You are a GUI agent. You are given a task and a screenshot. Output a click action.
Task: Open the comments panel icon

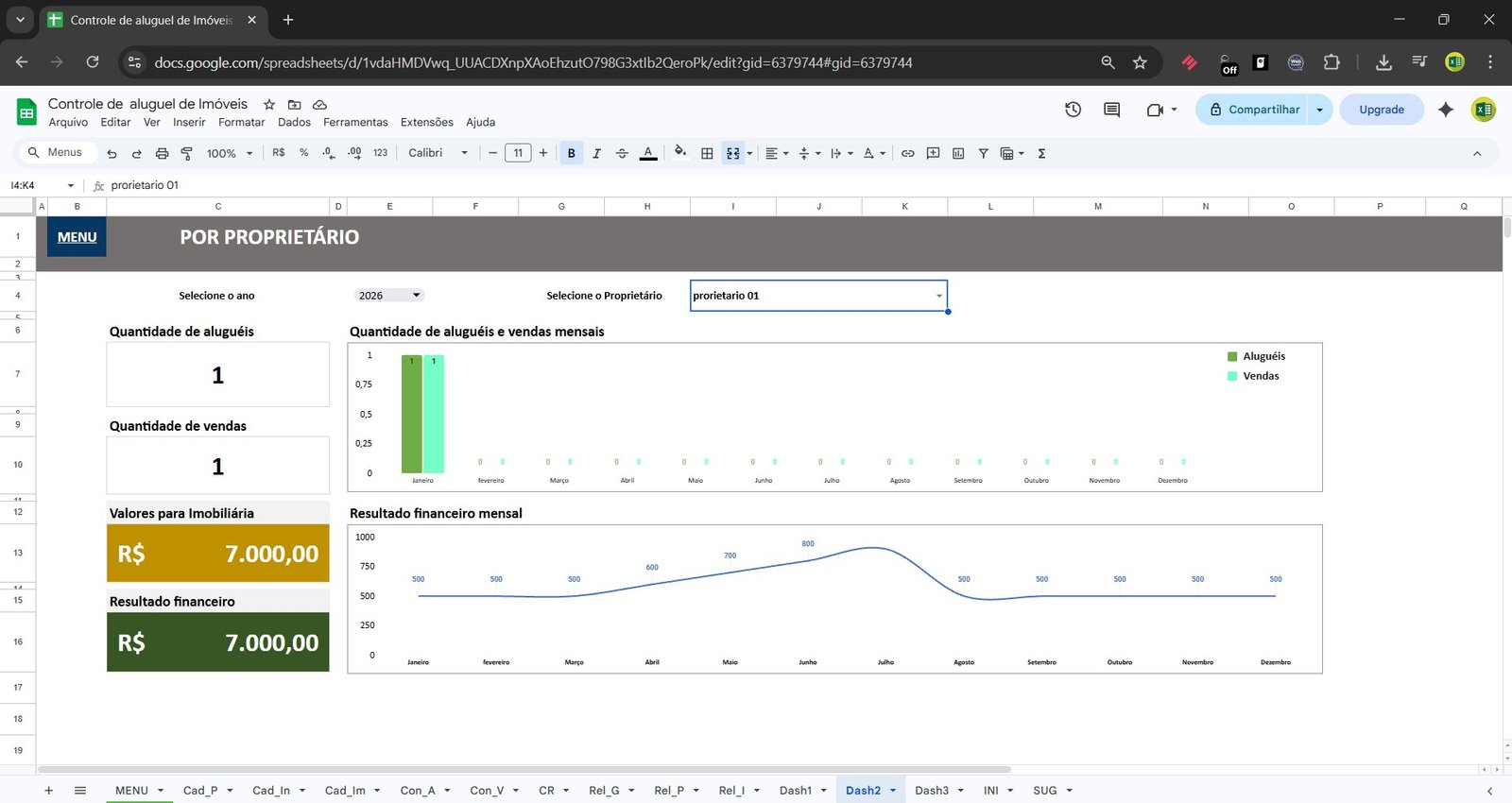tap(1111, 110)
